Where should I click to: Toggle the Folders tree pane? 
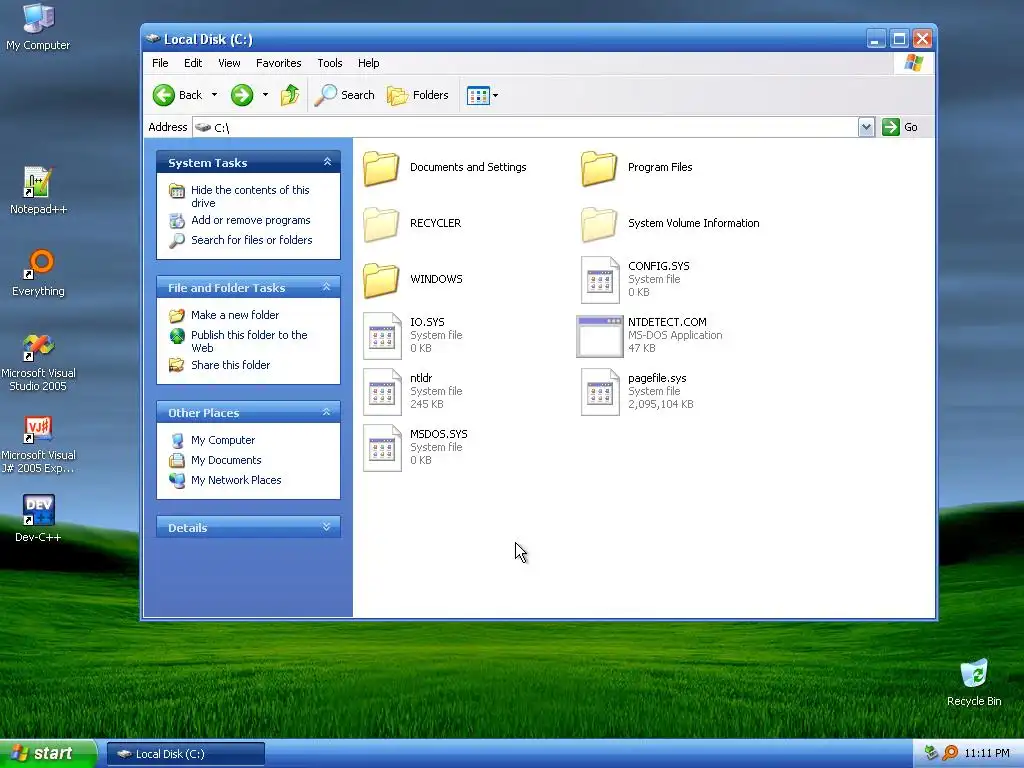click(x=418, y=95)
